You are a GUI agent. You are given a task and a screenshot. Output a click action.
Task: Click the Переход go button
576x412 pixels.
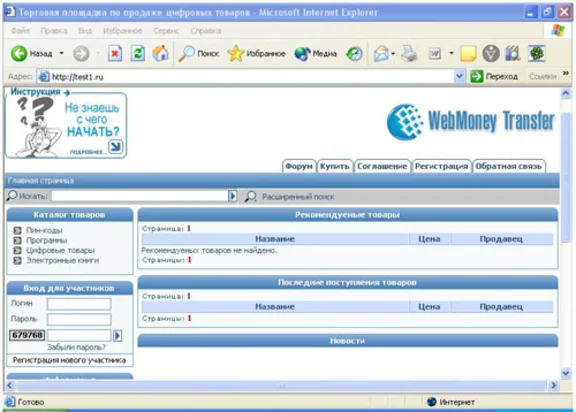pyautogui.click(x=494, y=76)
